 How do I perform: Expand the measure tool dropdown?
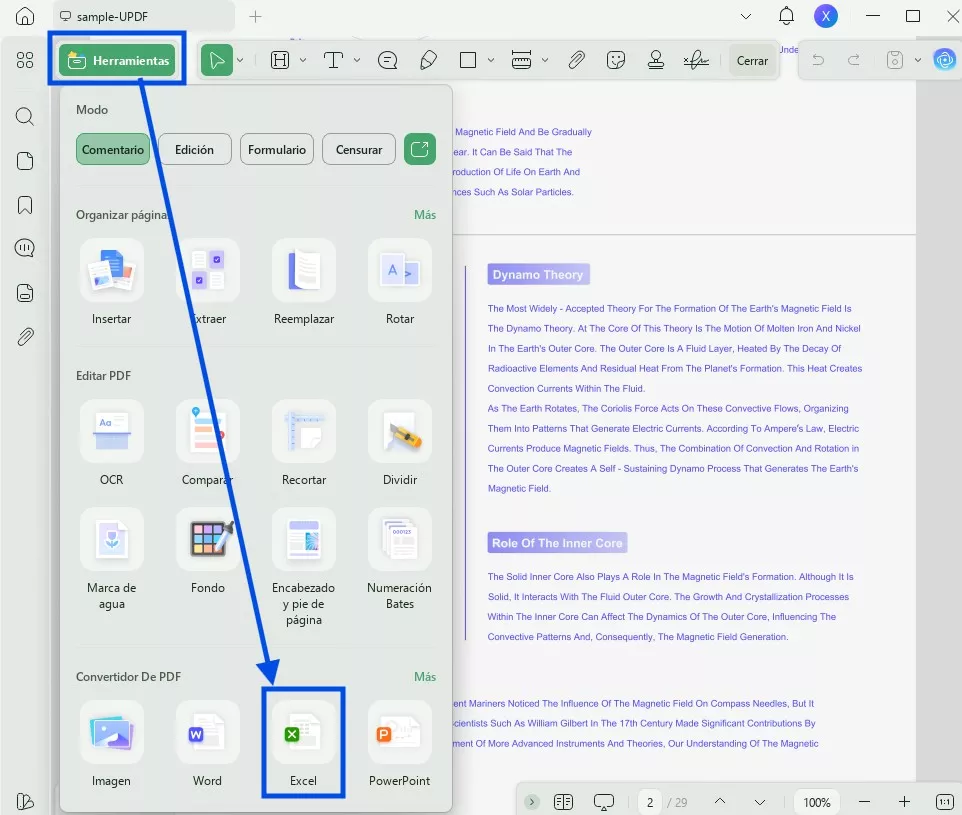pyautogui.click(x=545, y=60)
